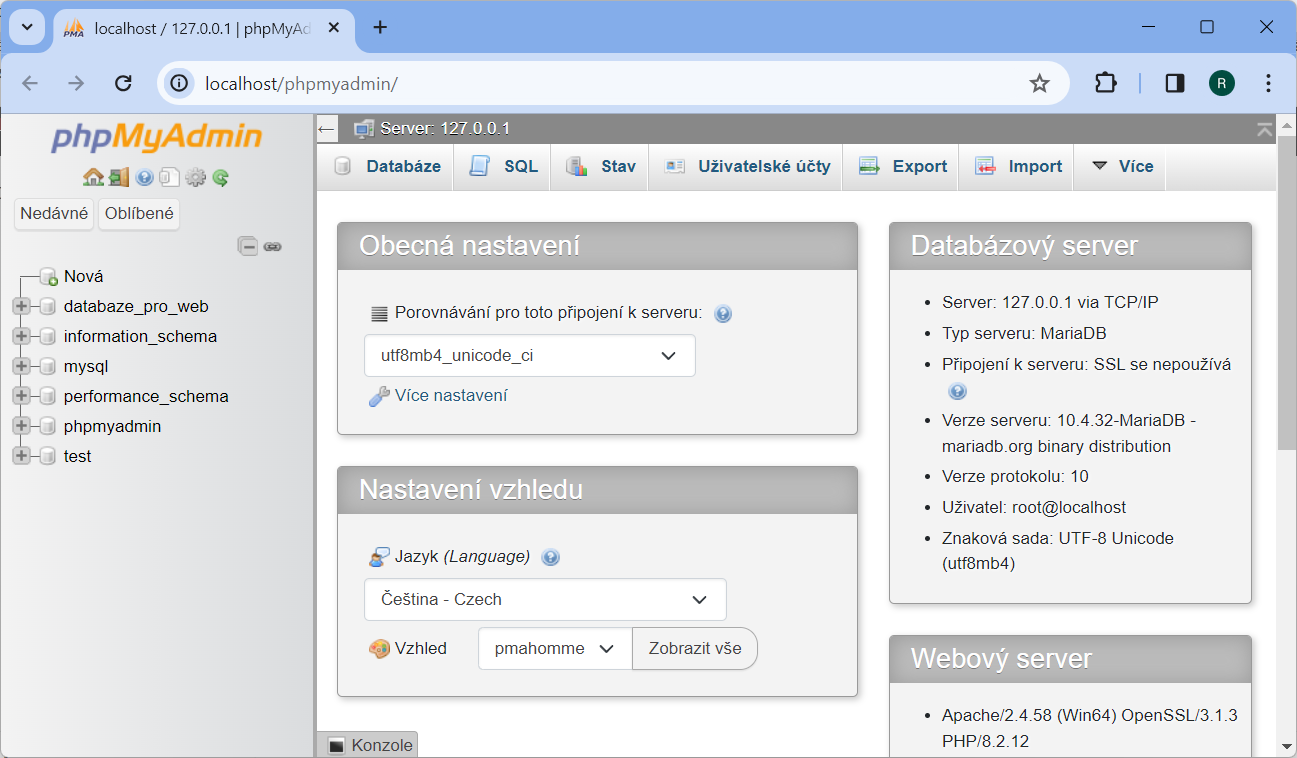Image resolution: width=1297 pixels, height=758 pixels.
Task: Open phpMyAdmin documentation question-mark icon in sidebar
Action: tap(144, 177)
